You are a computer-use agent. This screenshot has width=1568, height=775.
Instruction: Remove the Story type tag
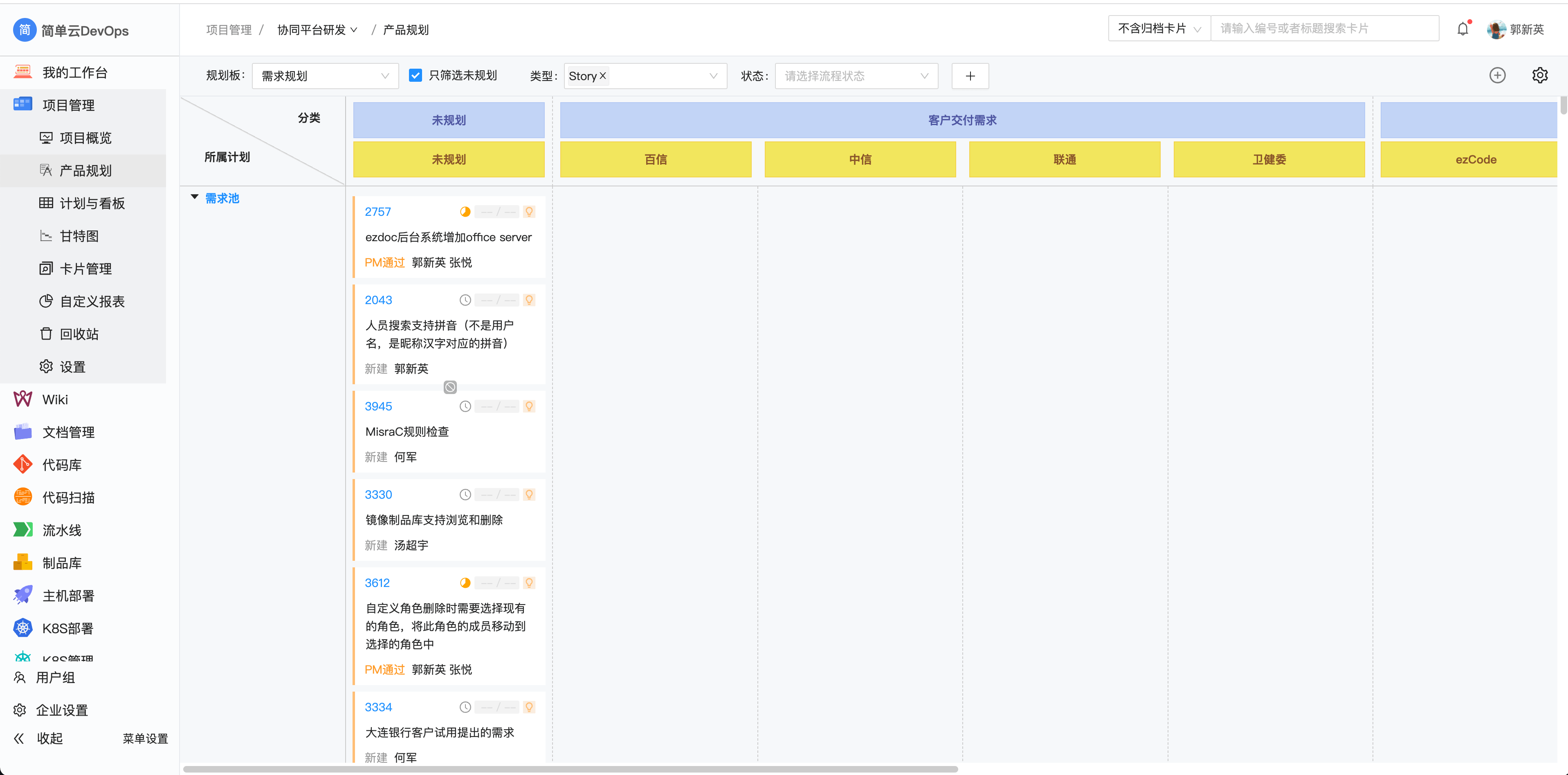coord(602,76)
